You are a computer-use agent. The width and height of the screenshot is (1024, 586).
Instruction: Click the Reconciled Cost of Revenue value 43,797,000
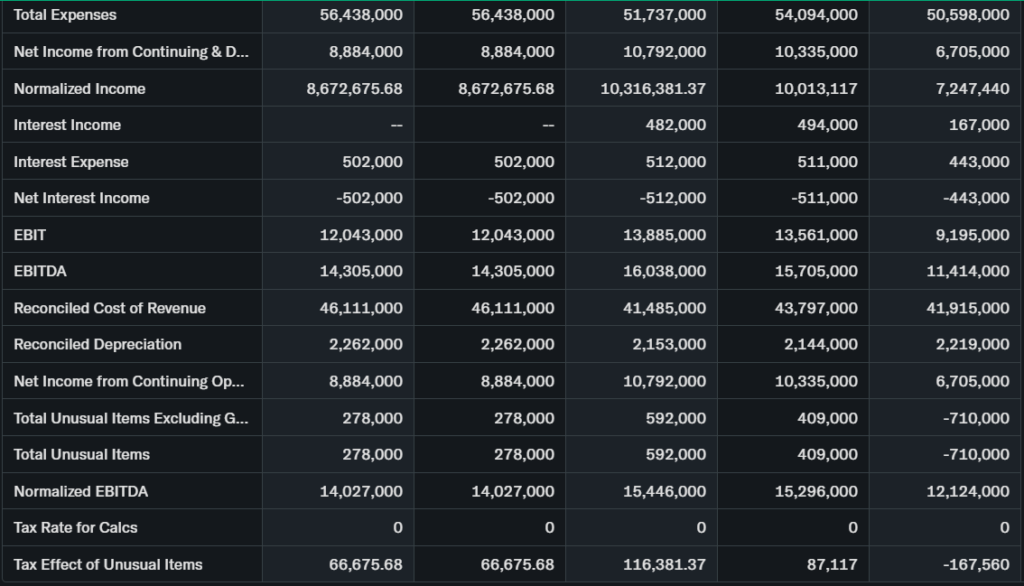click(x=816, y=308)
